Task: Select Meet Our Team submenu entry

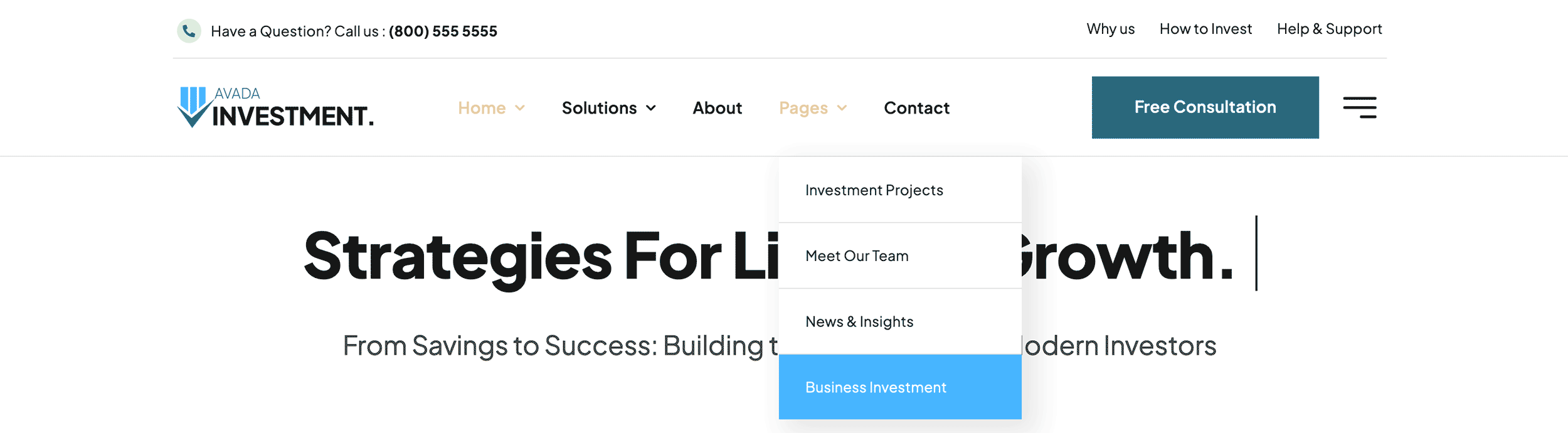Action: pos(900,255)
